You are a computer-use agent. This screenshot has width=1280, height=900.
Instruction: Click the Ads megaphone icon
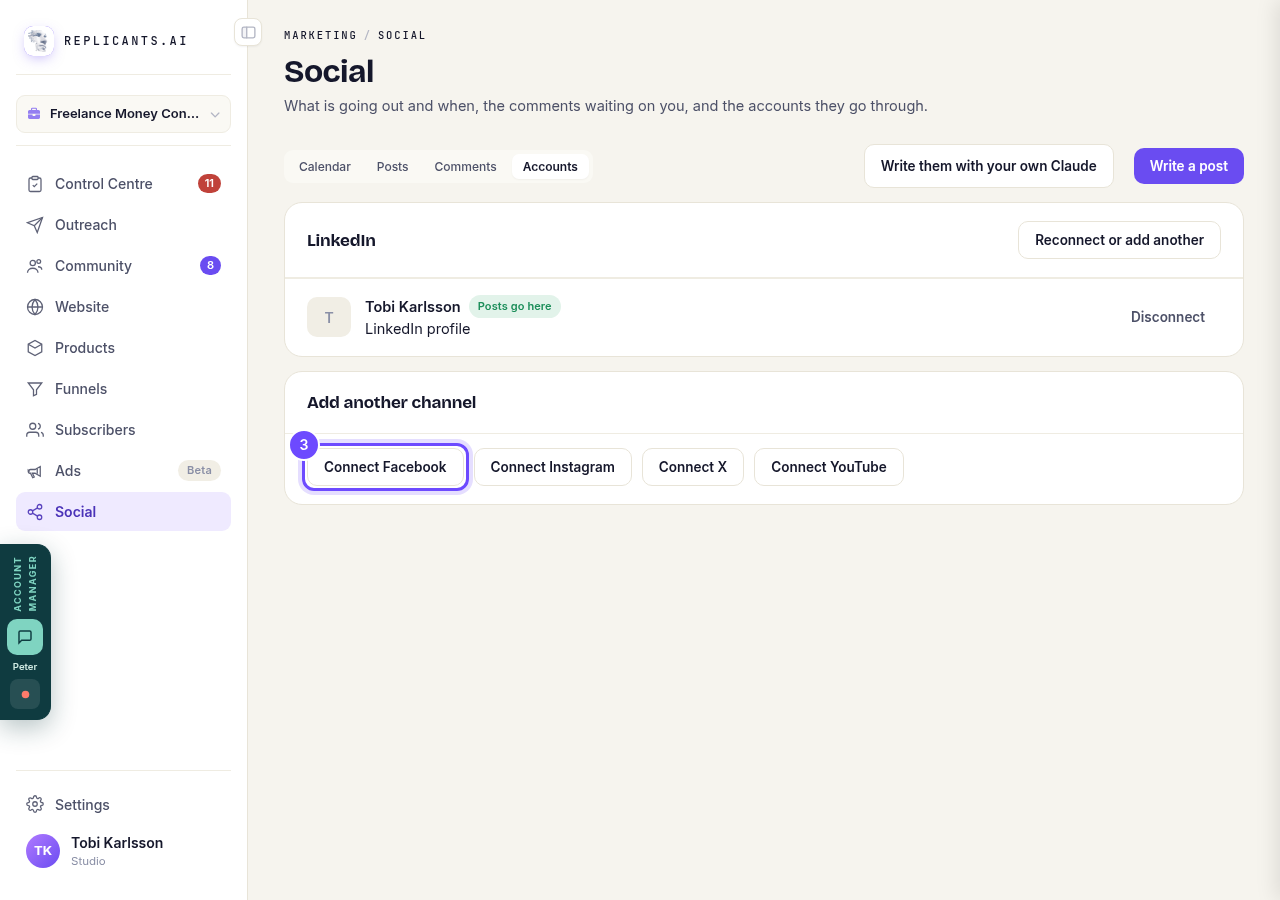point(35,471)
